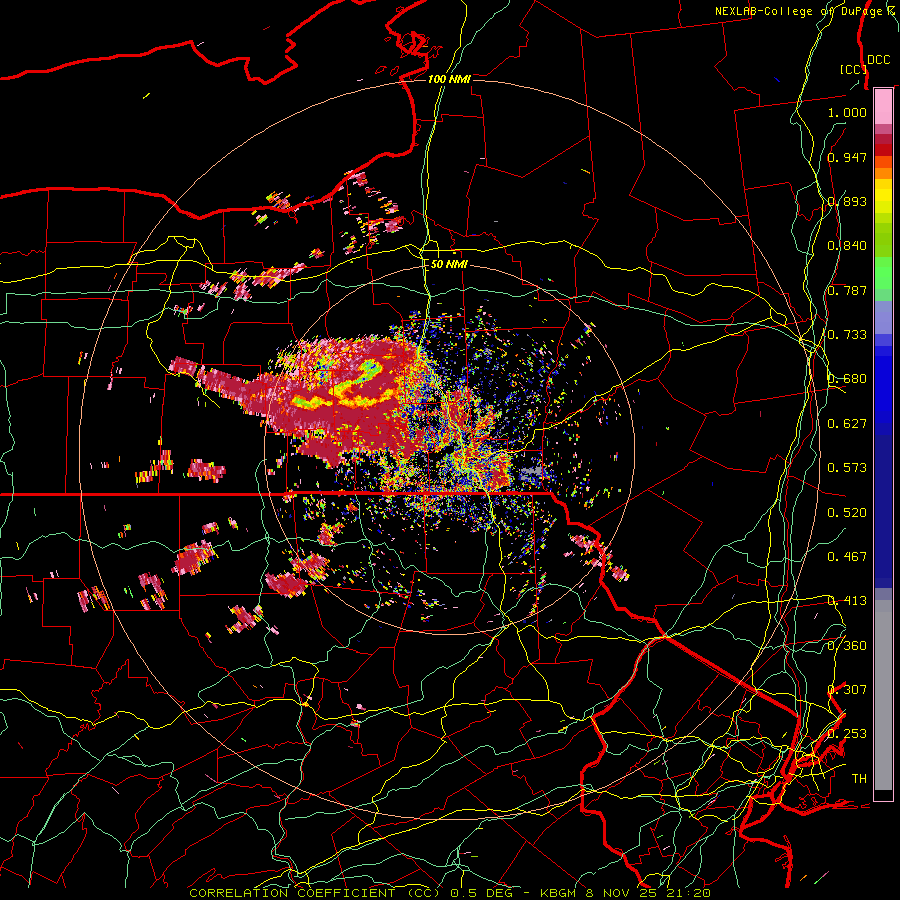Select the 0.307 scale value
Screen dimensions: 900x900
847,689
